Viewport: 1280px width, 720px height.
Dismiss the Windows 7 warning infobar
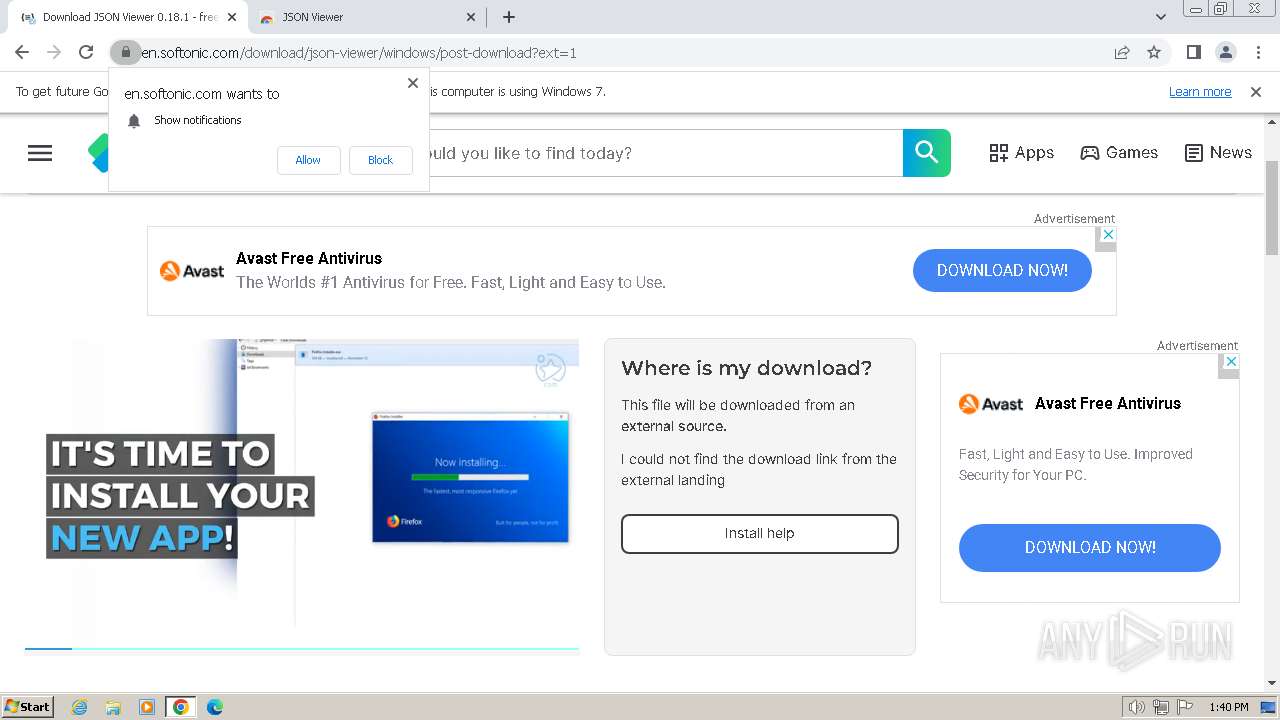[x=1256, y=92]
